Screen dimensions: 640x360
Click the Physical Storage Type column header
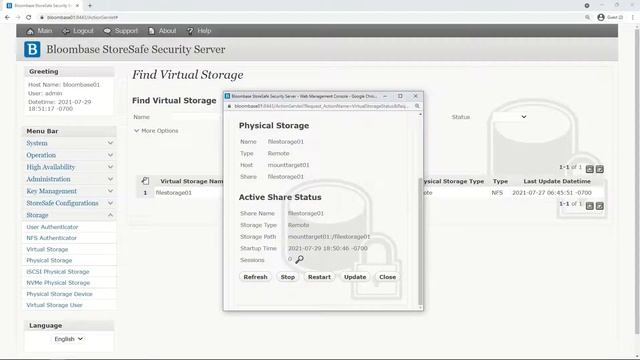point(453,181)
